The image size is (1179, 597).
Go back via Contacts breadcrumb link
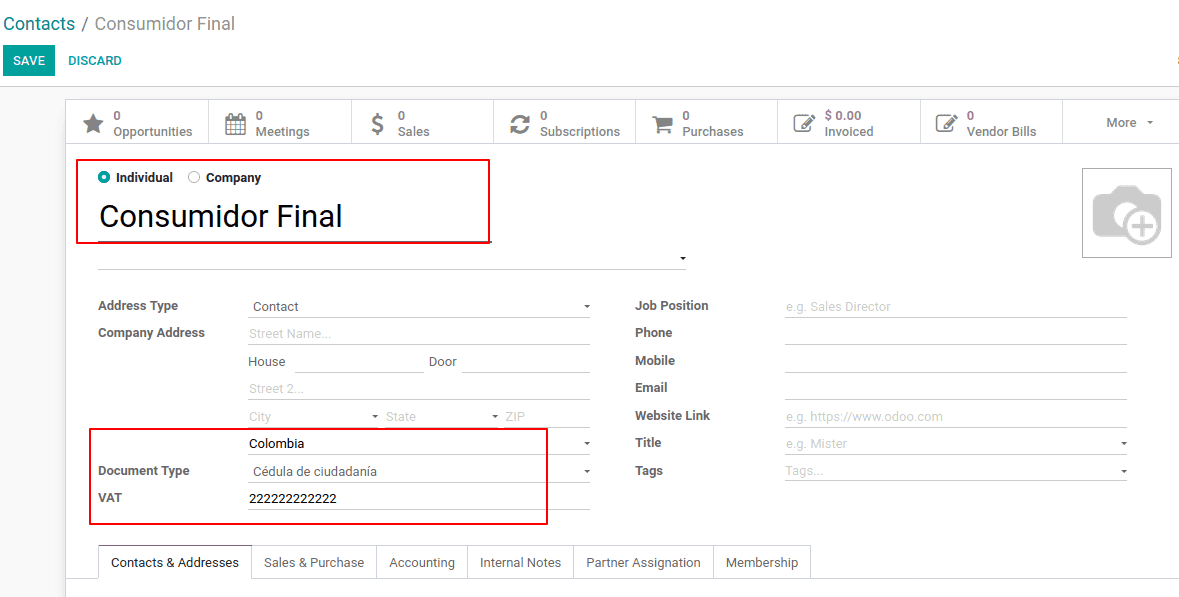click(39, 24)
